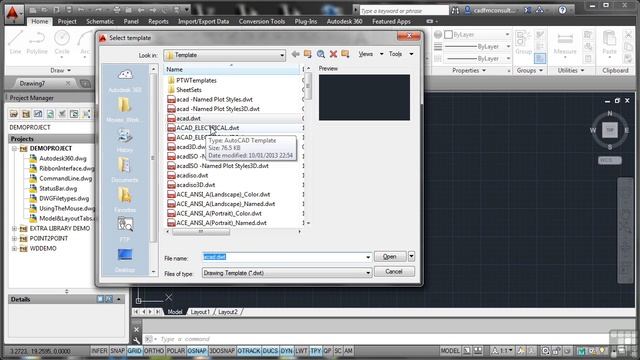Click the wrench customize icon near command line
The image size is (640, 360).
[x=136, y=340]
